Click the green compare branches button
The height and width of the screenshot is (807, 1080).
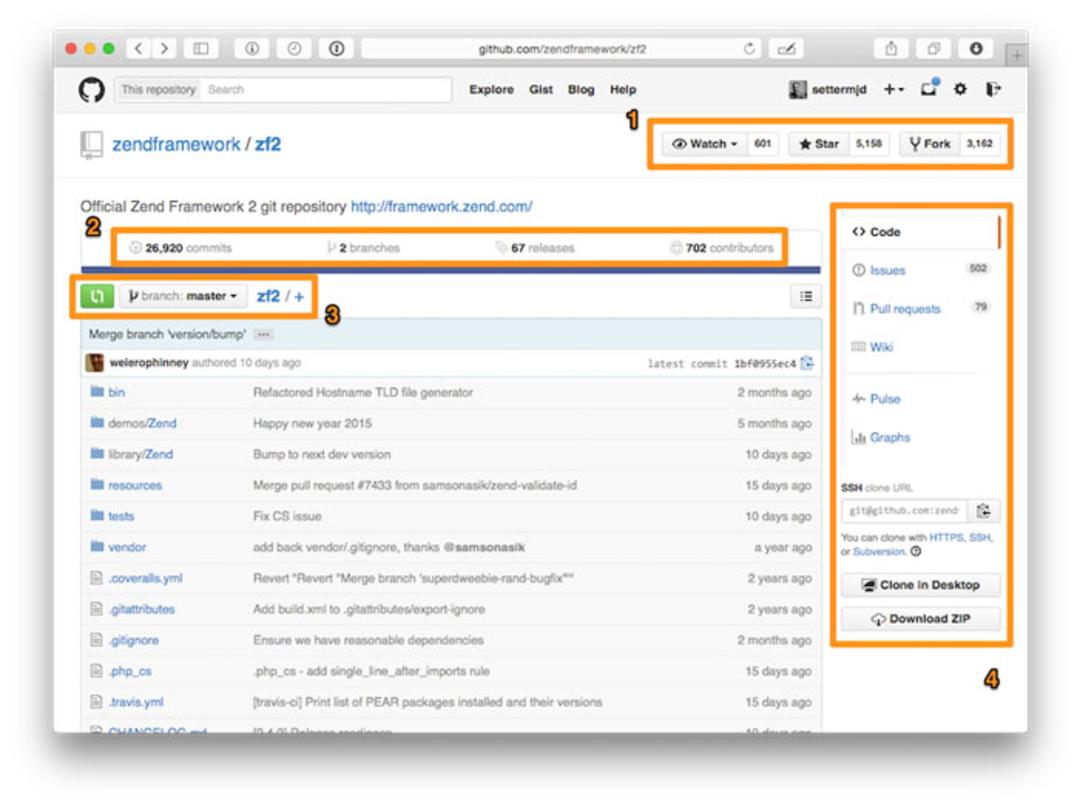pyautogui.click(x=97, y=296)
